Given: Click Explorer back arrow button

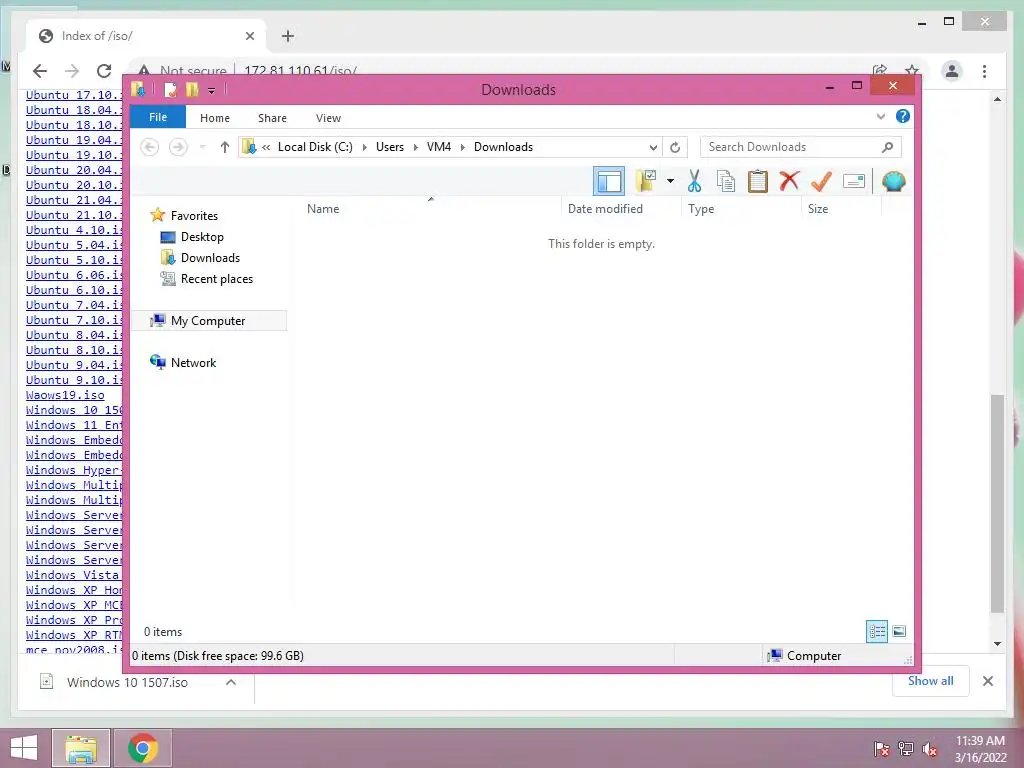Looking at the screenshot, I should point(150,147).
